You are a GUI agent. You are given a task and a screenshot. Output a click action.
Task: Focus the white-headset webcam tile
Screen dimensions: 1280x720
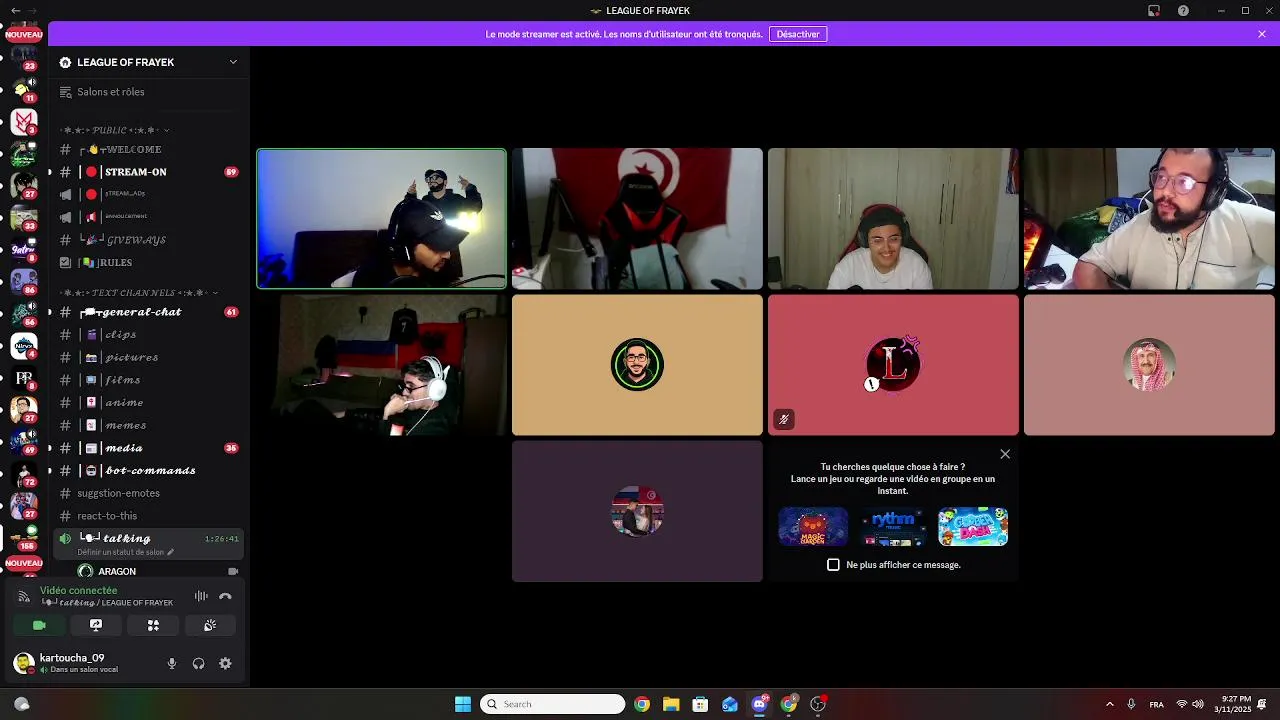click(x=382, y=365)
